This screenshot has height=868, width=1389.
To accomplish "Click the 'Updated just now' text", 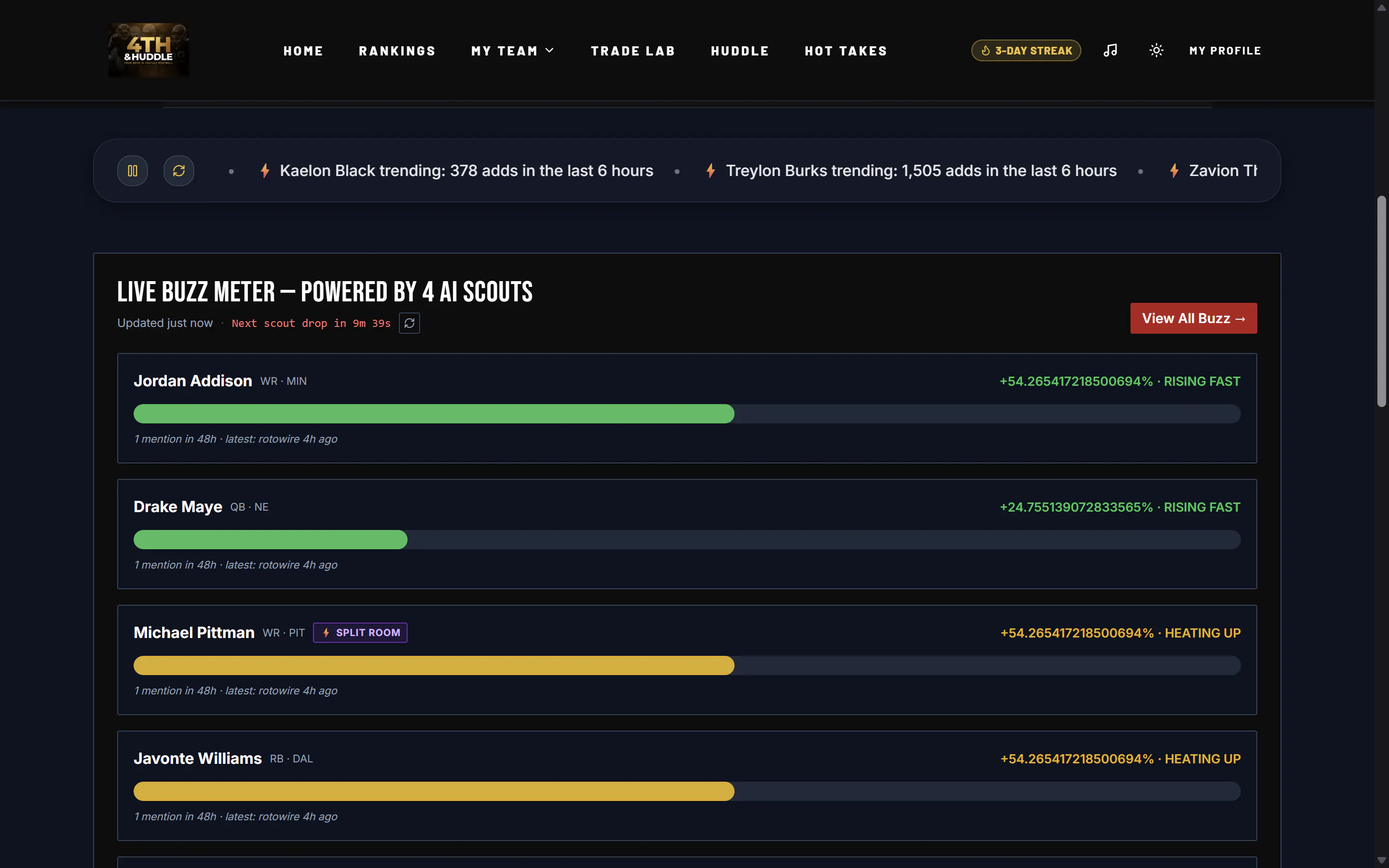I will 165,323.
